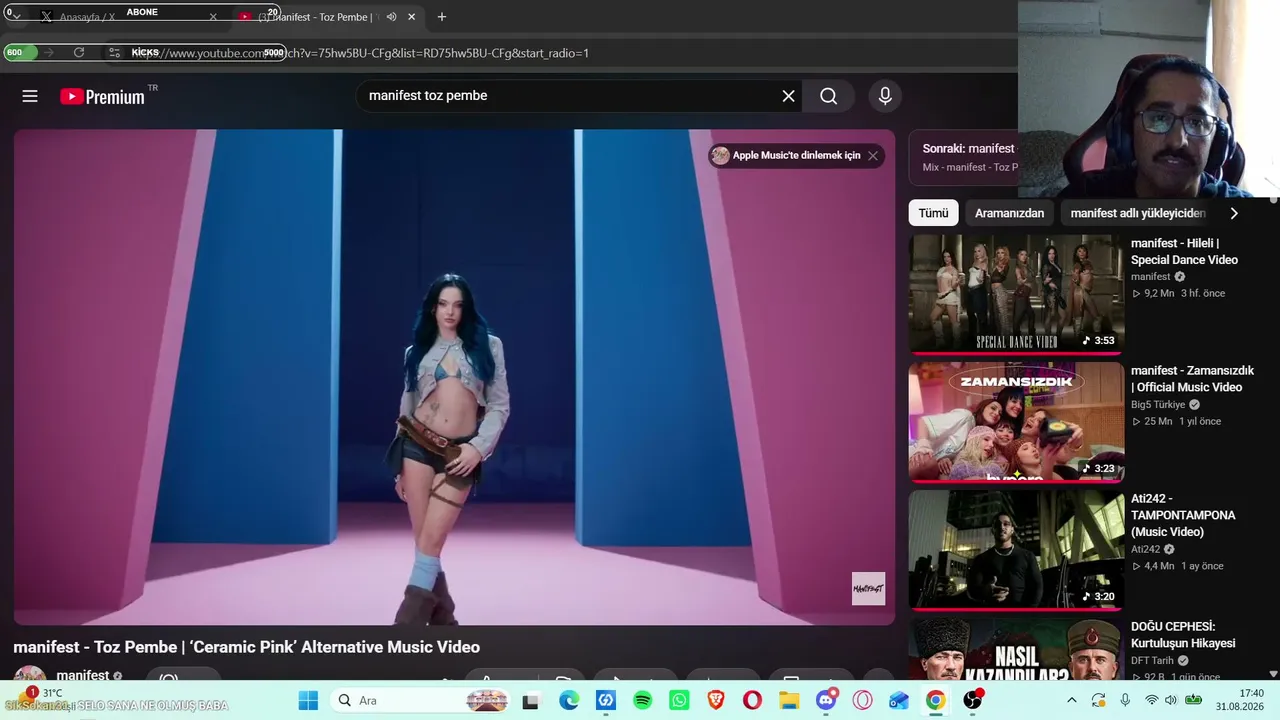
Task: Open the 'manifest - Zamansızdık' video title
Action: 1192,379
